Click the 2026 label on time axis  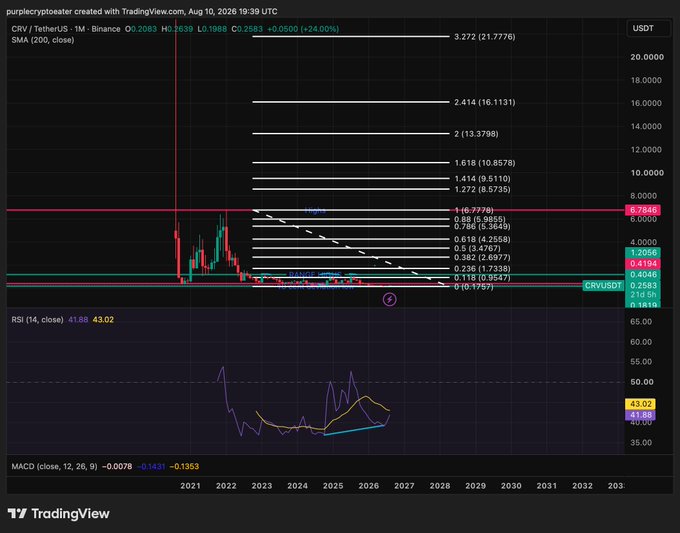click(x=369, y=486)
